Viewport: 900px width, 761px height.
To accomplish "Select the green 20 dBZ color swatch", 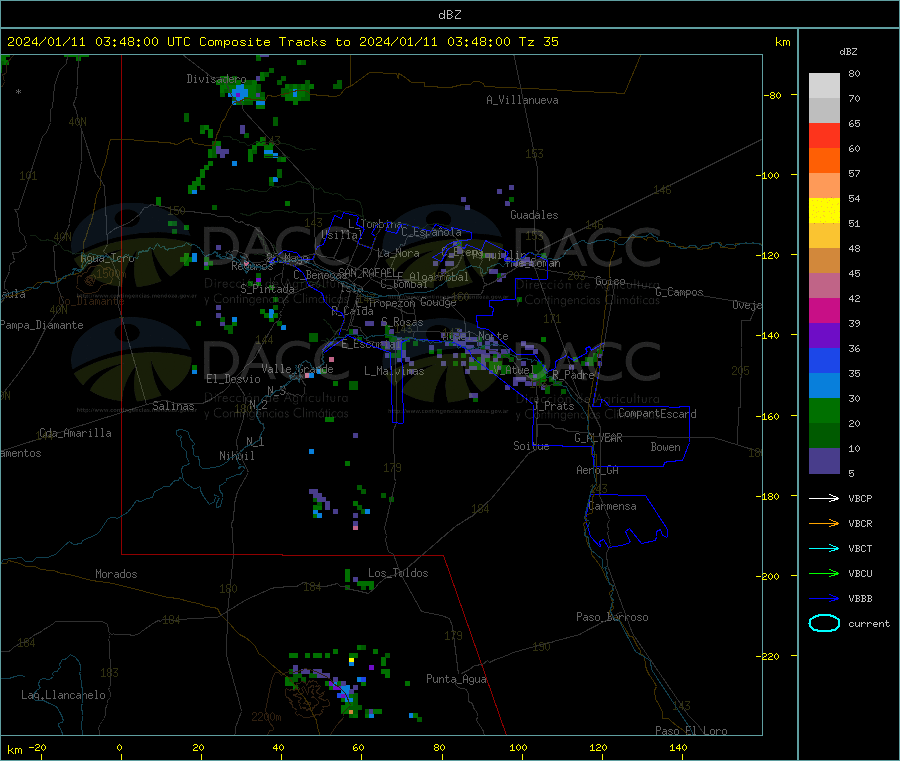I will point(824,410).
